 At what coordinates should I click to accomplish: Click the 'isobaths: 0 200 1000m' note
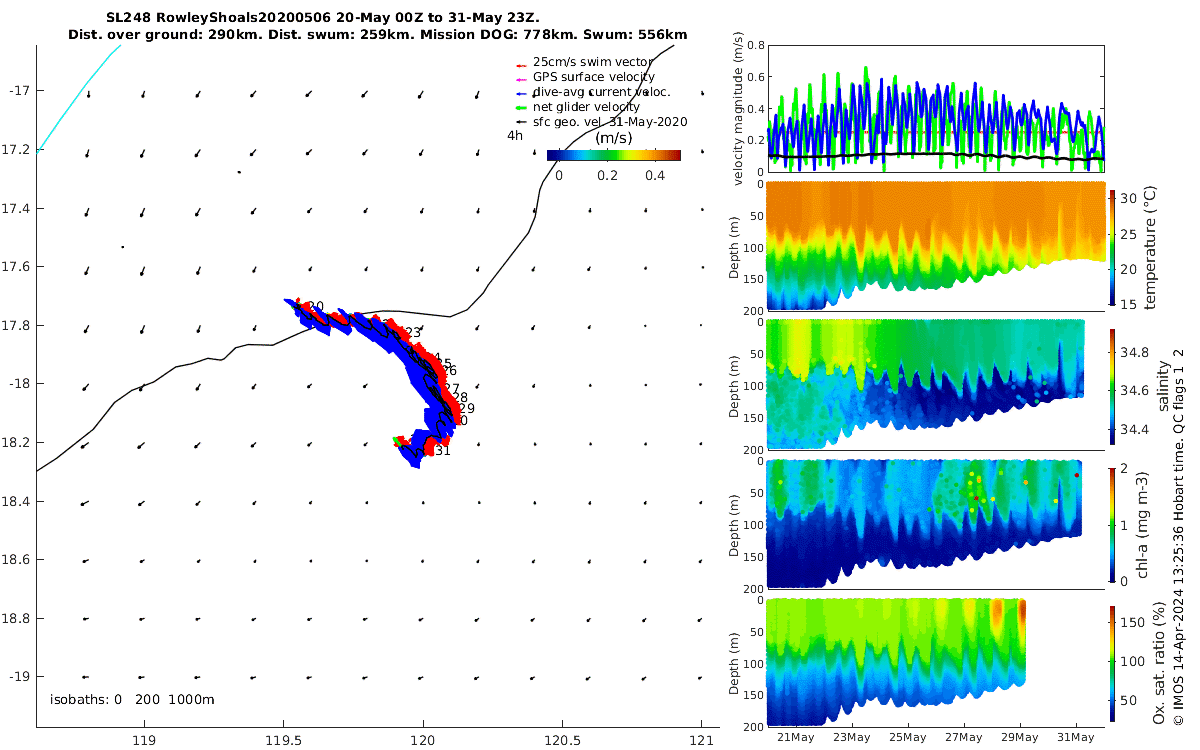click(x=132, y=699)
